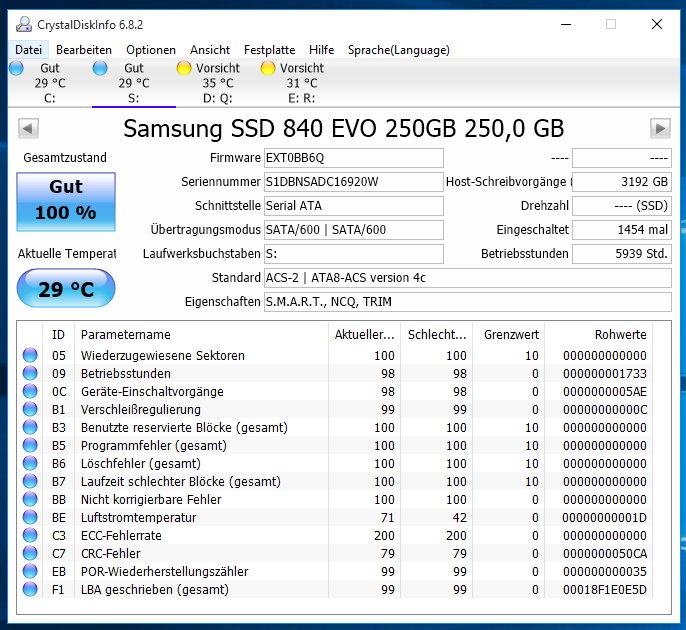686x630 pixels.
Task: Click raw value 0000000005AE
Action: [x=605, y=392]
